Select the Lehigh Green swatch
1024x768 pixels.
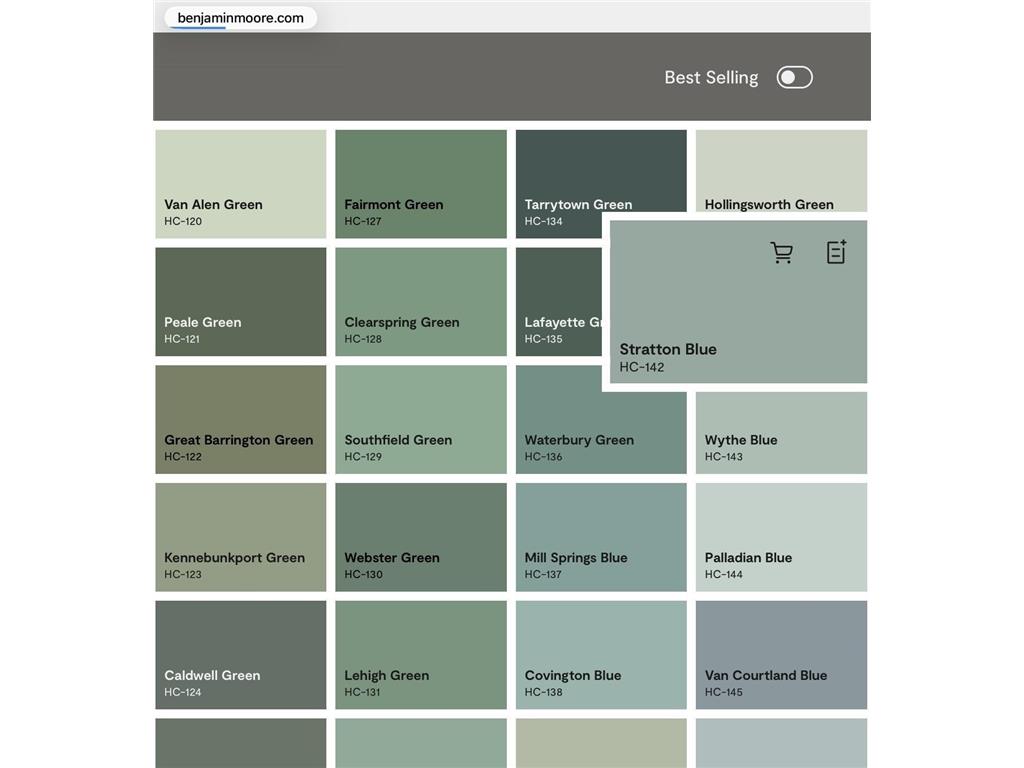pos(421,654)
